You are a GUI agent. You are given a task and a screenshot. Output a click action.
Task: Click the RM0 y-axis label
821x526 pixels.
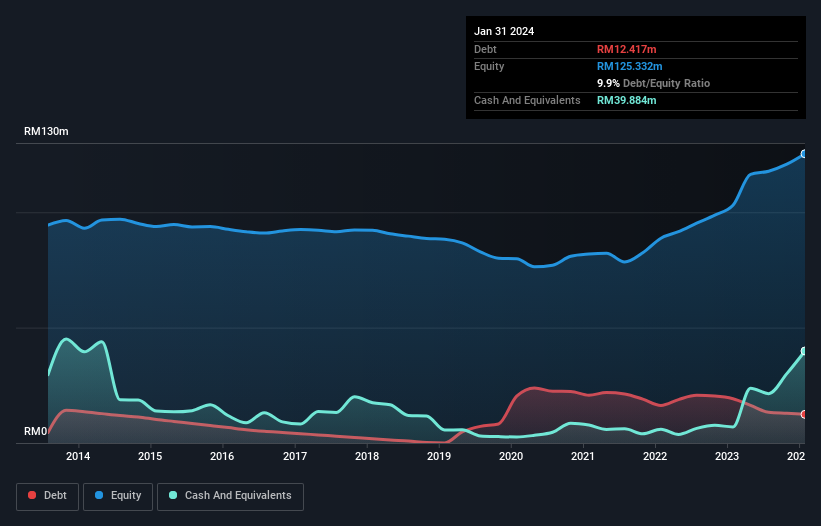point(36,432)
